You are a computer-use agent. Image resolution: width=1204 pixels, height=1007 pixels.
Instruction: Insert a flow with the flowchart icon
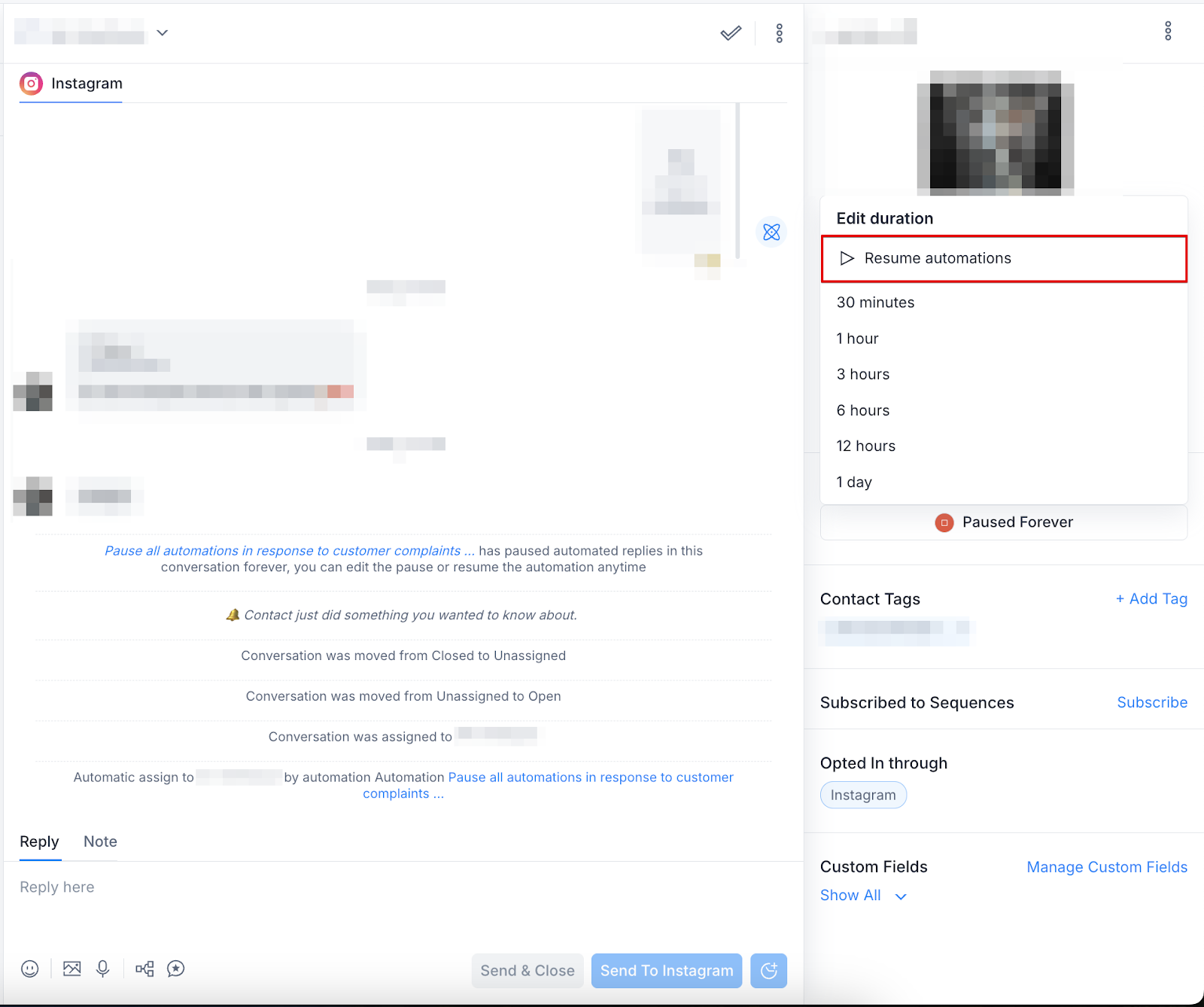144,969
